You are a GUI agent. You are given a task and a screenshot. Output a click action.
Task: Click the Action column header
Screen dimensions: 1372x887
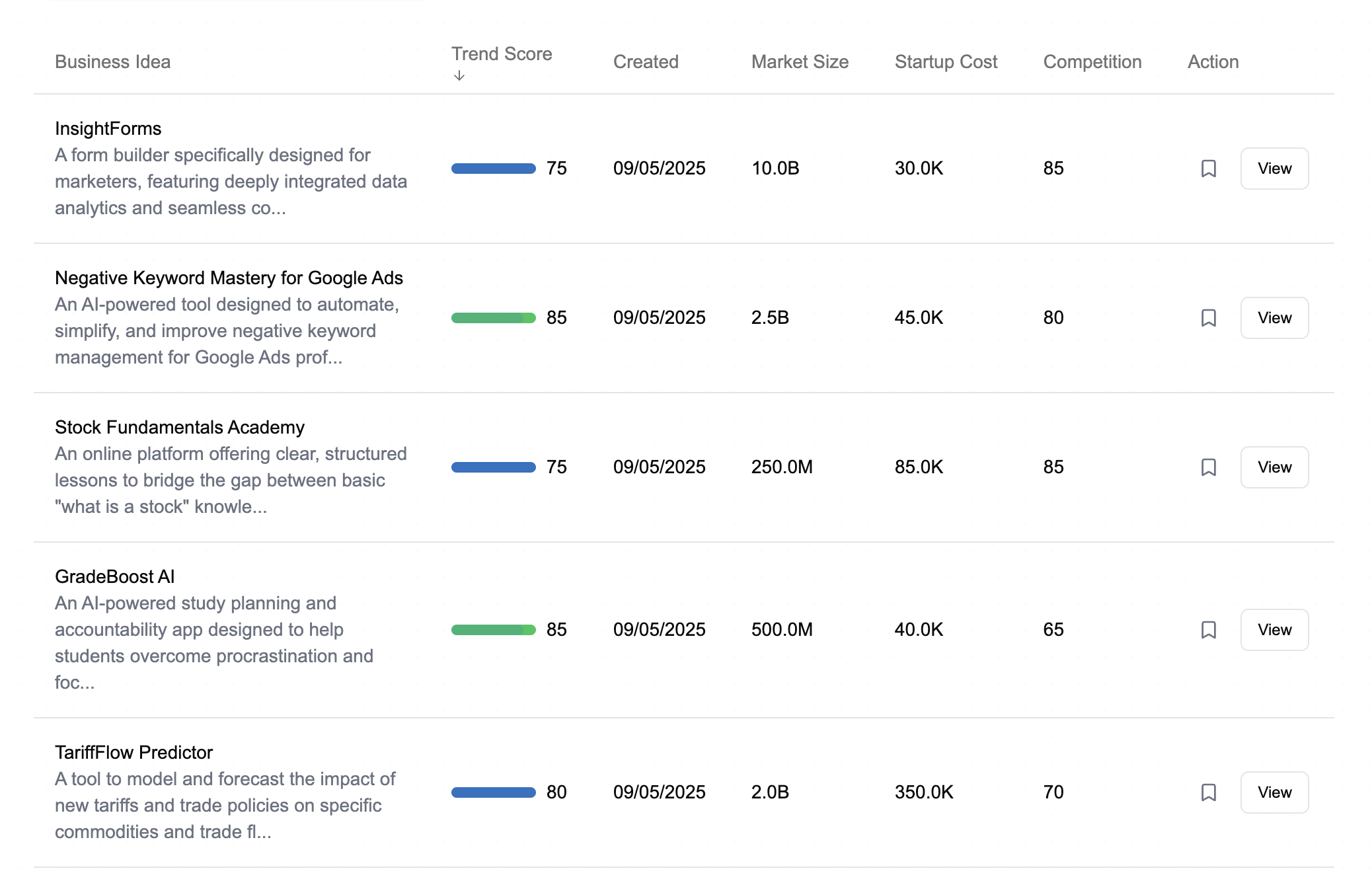tap(1213, 62)
